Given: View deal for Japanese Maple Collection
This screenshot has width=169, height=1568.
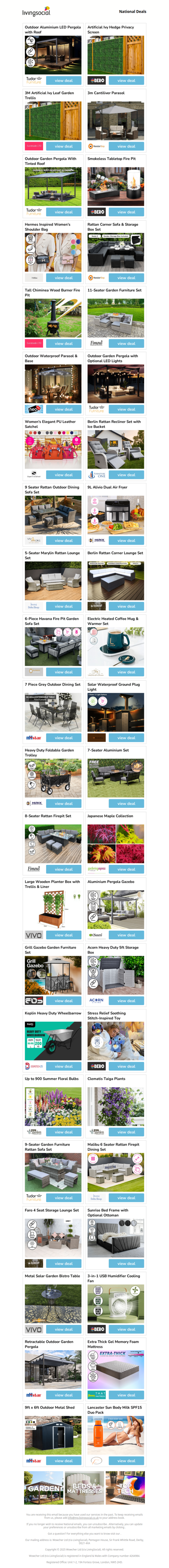Looking at the screenshot, I should (126, 869).
